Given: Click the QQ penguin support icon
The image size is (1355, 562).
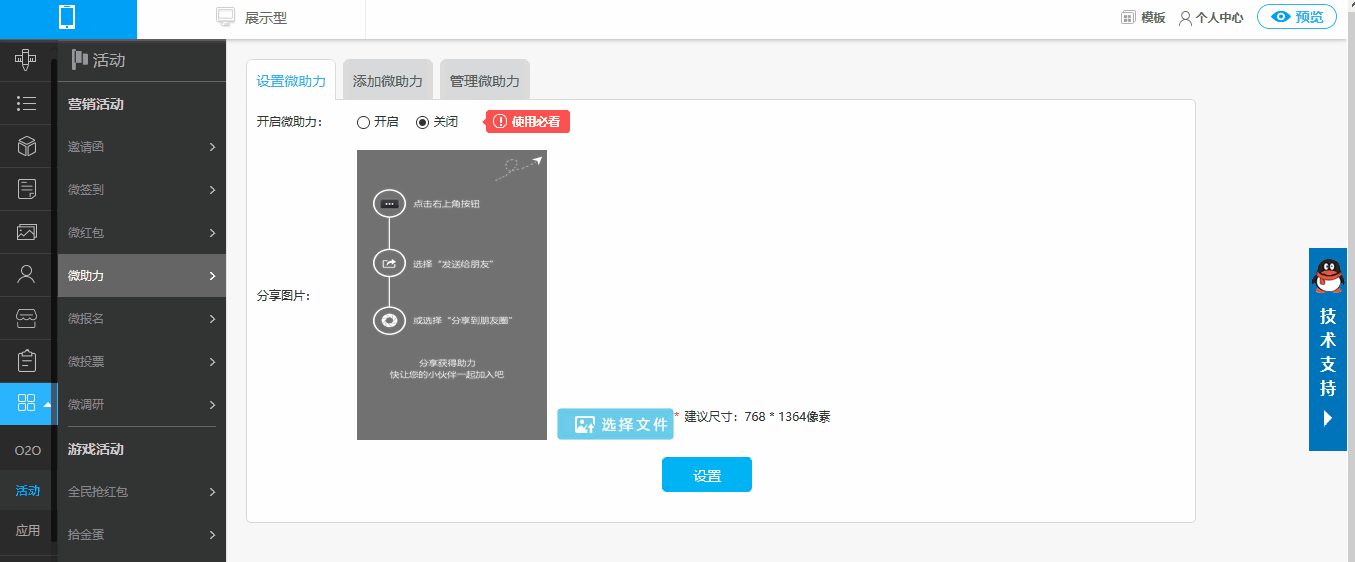Looking at the screenshot, I should (x=1327, y=276).
